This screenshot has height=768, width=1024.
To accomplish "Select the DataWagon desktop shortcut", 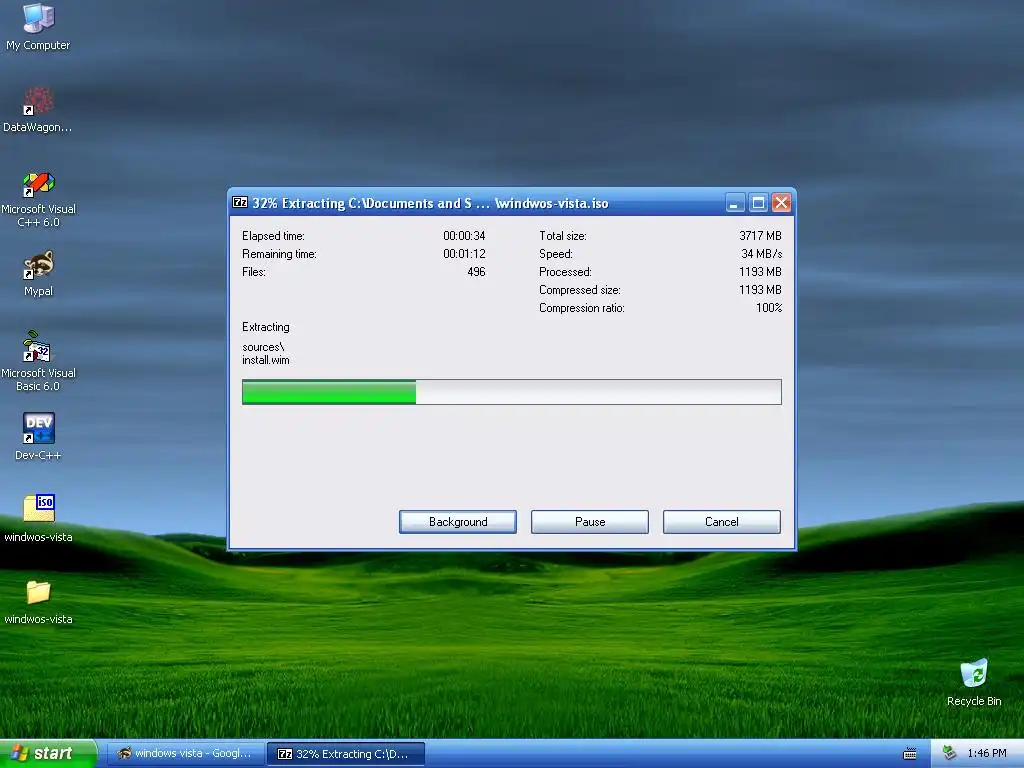I will (37, 109).
